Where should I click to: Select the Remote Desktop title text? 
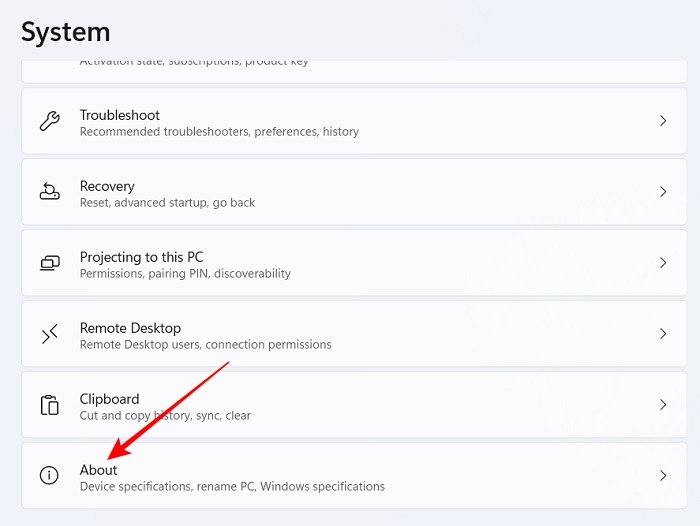point(130,328)
